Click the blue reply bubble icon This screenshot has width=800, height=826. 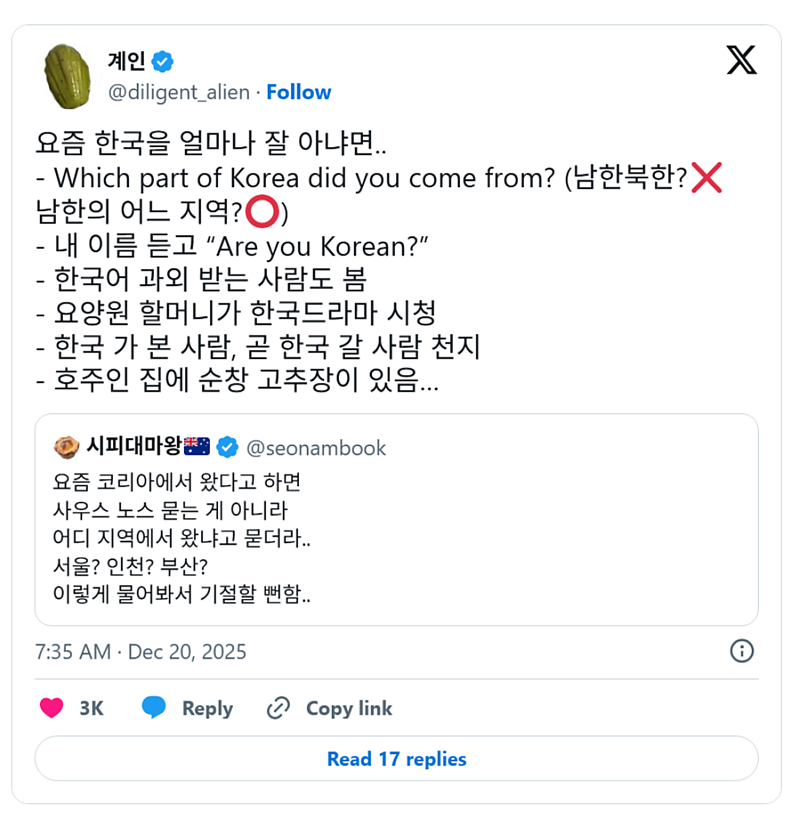pyautogui.click(x=153, y=708)
